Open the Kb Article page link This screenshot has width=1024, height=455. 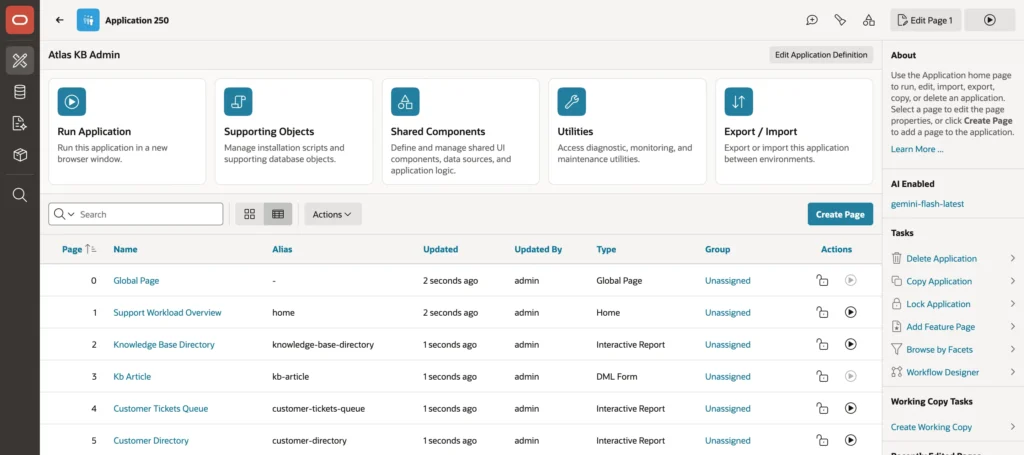click(x=132, y=377)
